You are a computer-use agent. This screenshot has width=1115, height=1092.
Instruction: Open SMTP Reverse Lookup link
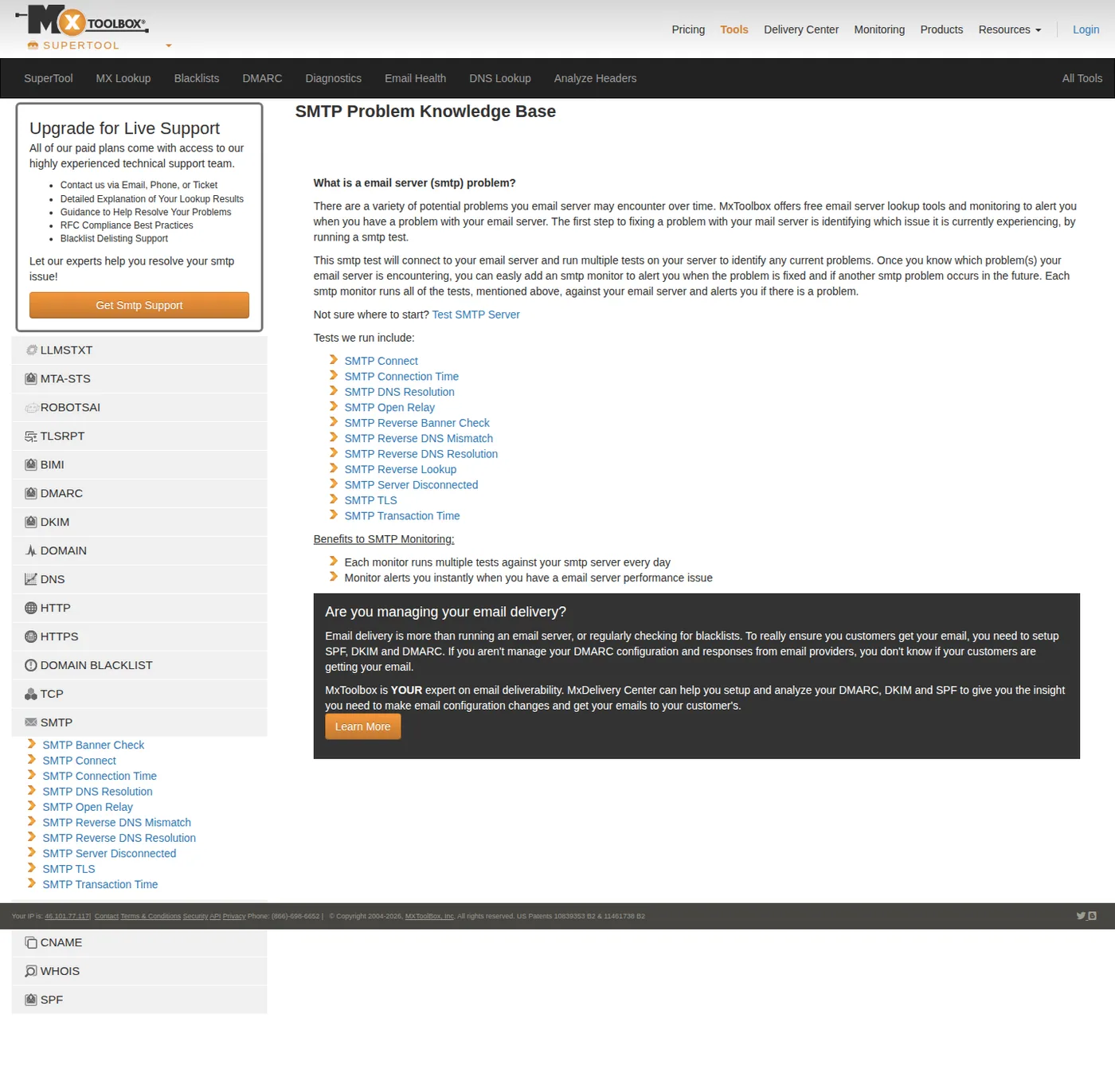tap(400, 470)
